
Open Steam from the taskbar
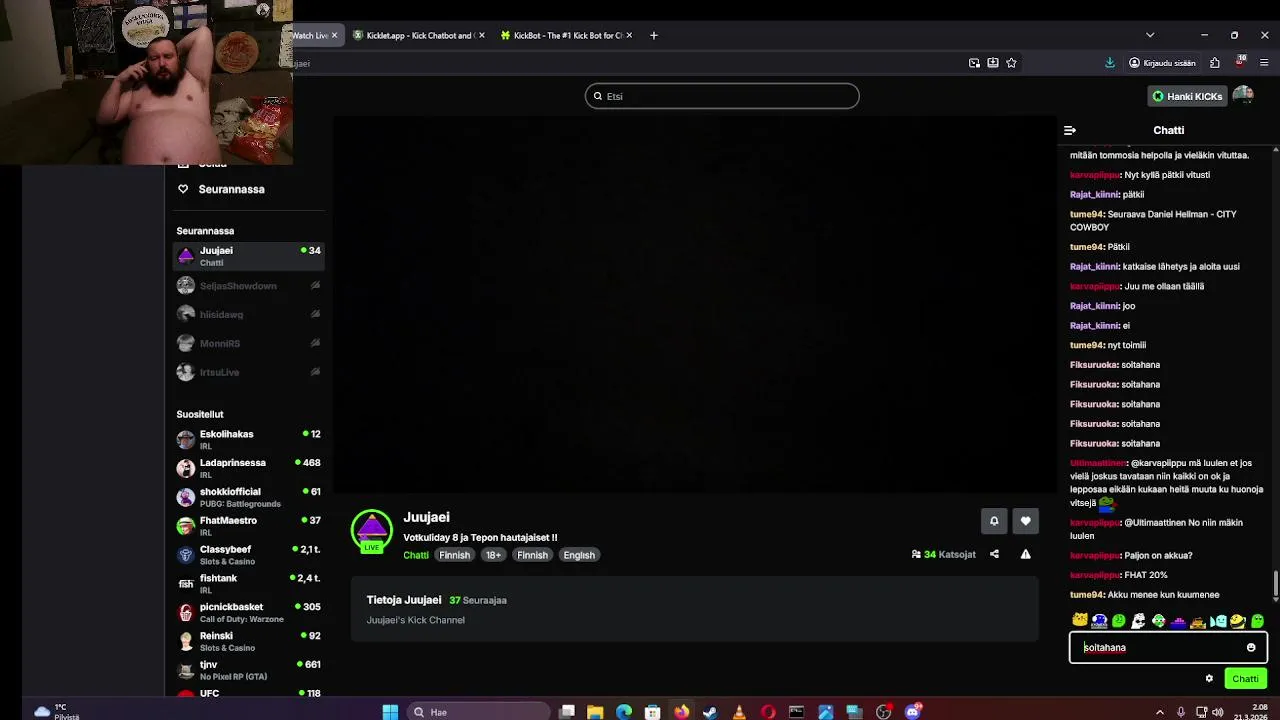coord(710,712)
